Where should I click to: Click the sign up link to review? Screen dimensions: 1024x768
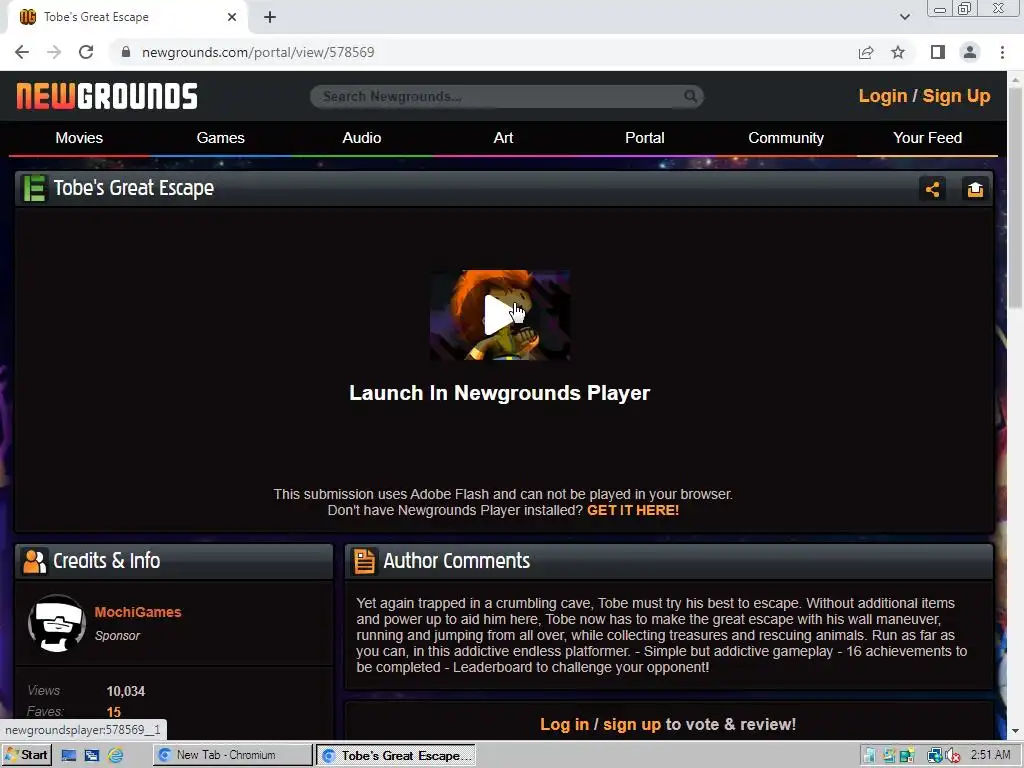coord(632,724)
